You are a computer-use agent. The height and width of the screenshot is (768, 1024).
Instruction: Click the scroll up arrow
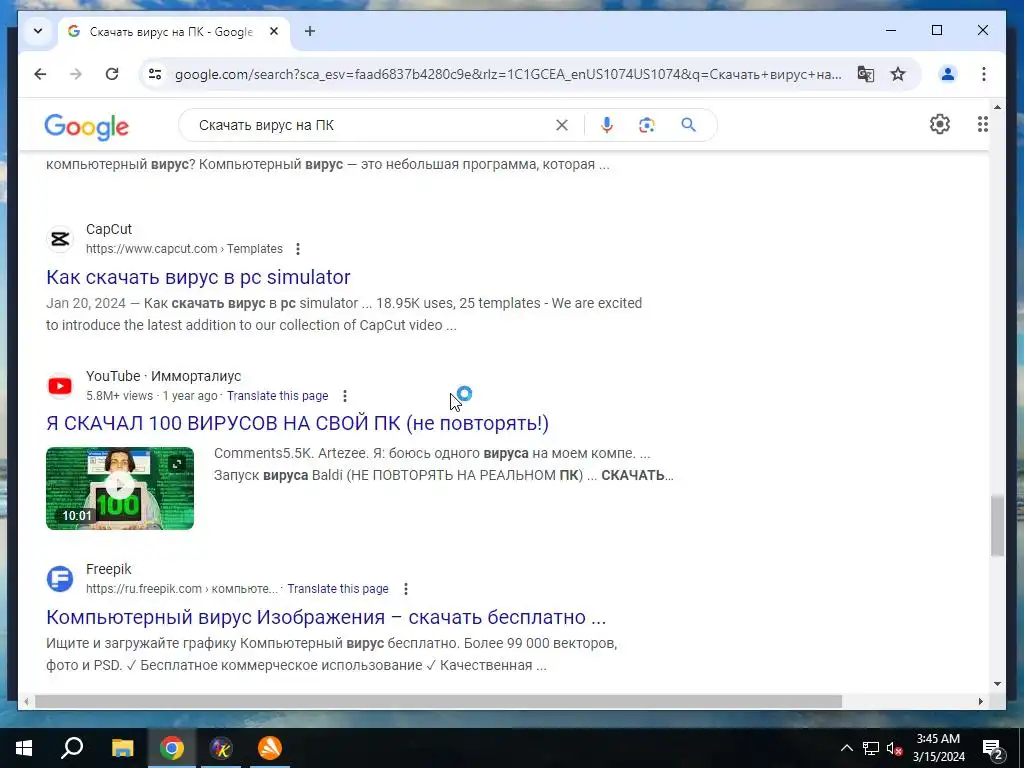[997, 106]
